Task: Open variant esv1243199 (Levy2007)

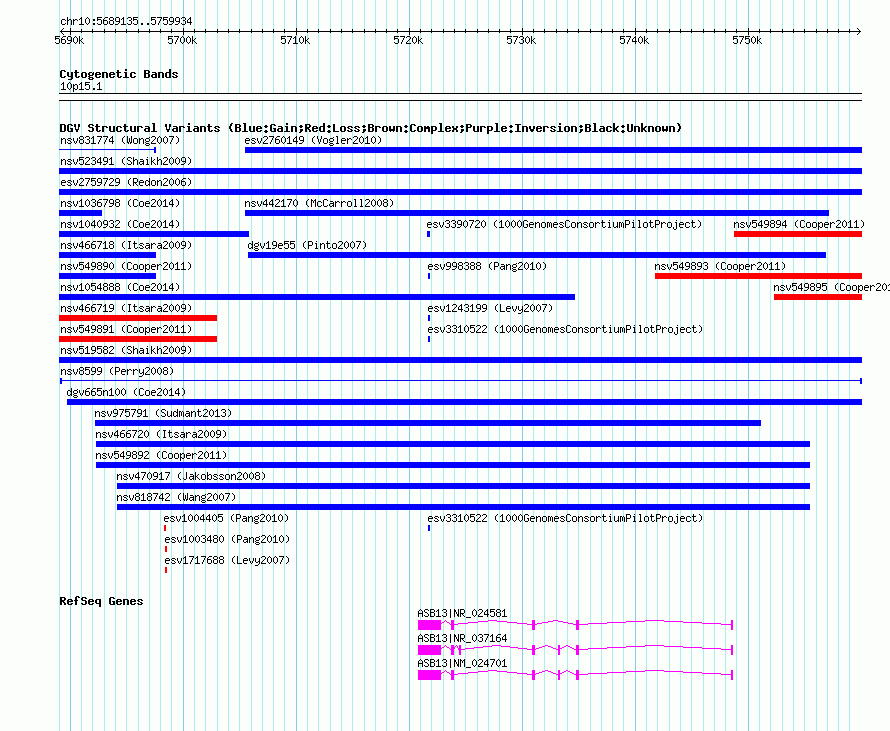Action: [x=490, y=308]
